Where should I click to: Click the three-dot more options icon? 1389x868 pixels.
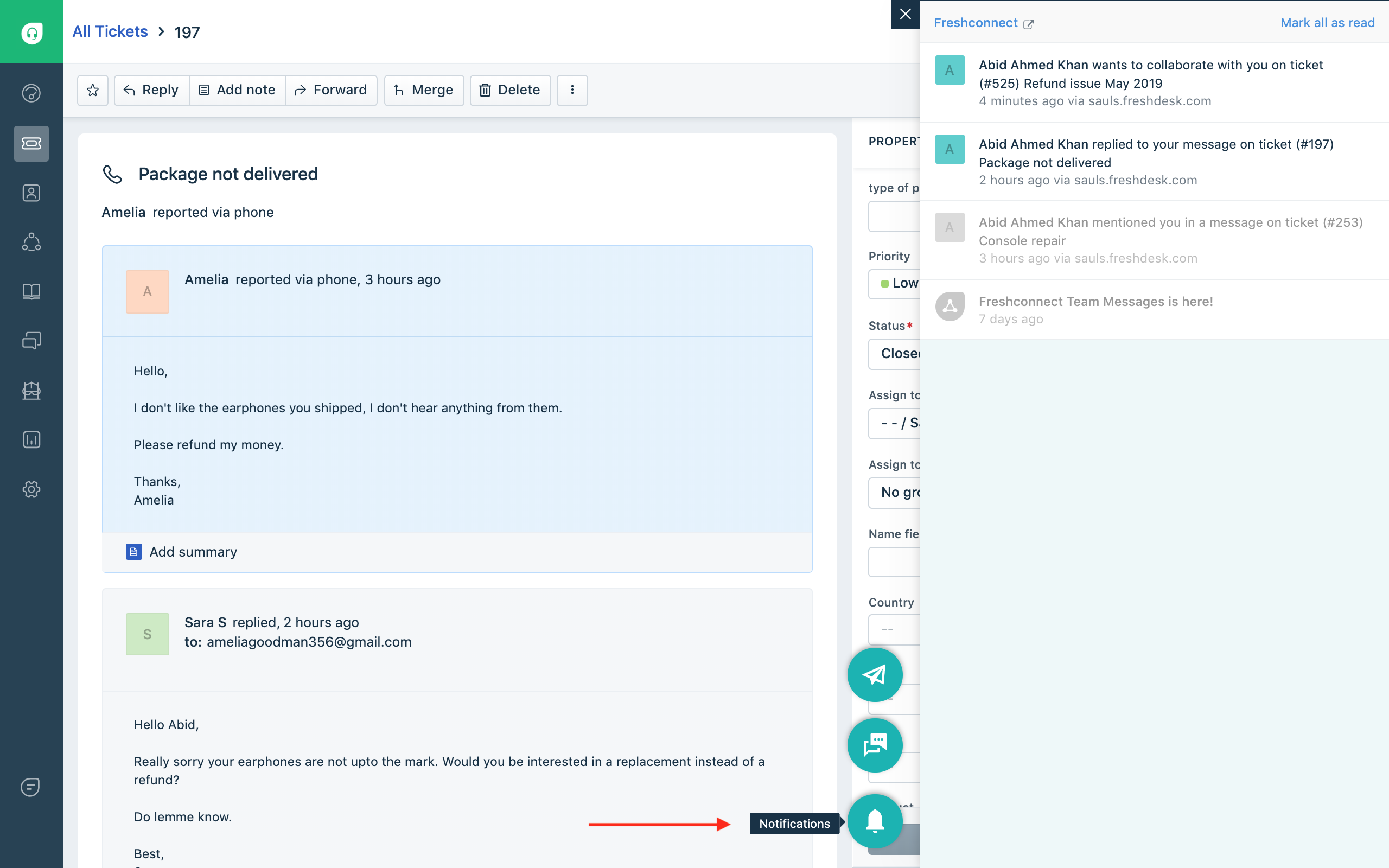point(572,90)
